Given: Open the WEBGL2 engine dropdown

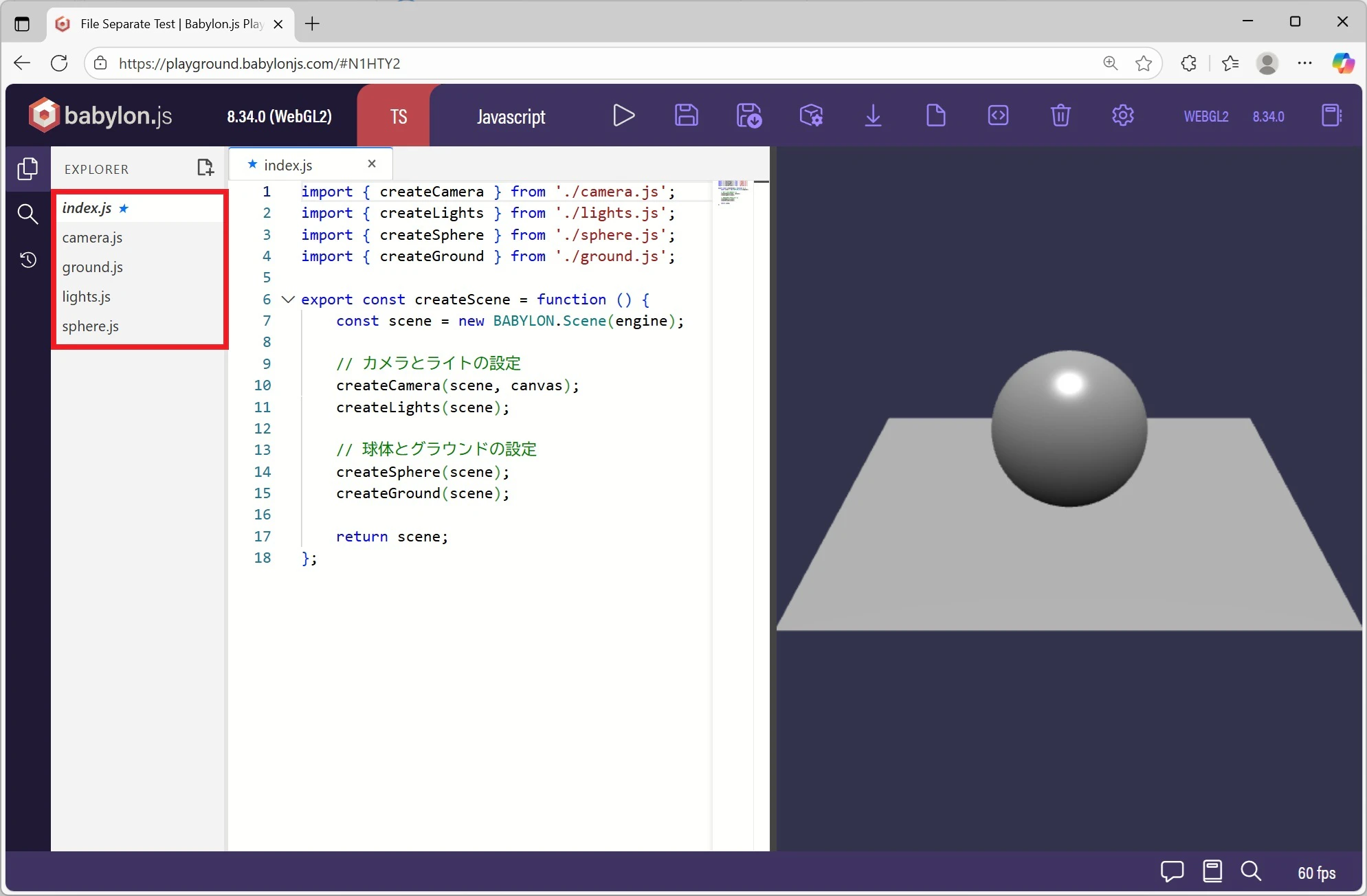Looking at the screenshot, I should [1205, 117].
